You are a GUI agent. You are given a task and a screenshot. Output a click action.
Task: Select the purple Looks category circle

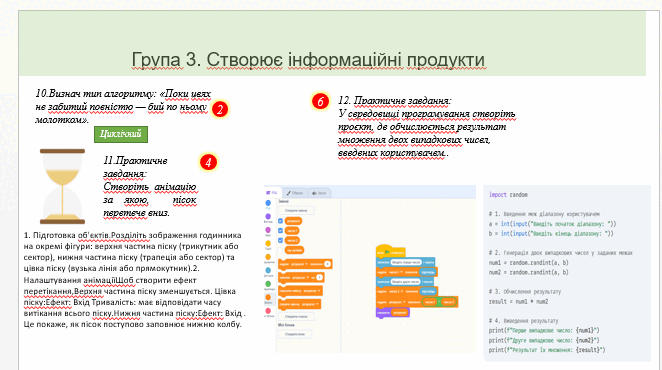[268, 216]
